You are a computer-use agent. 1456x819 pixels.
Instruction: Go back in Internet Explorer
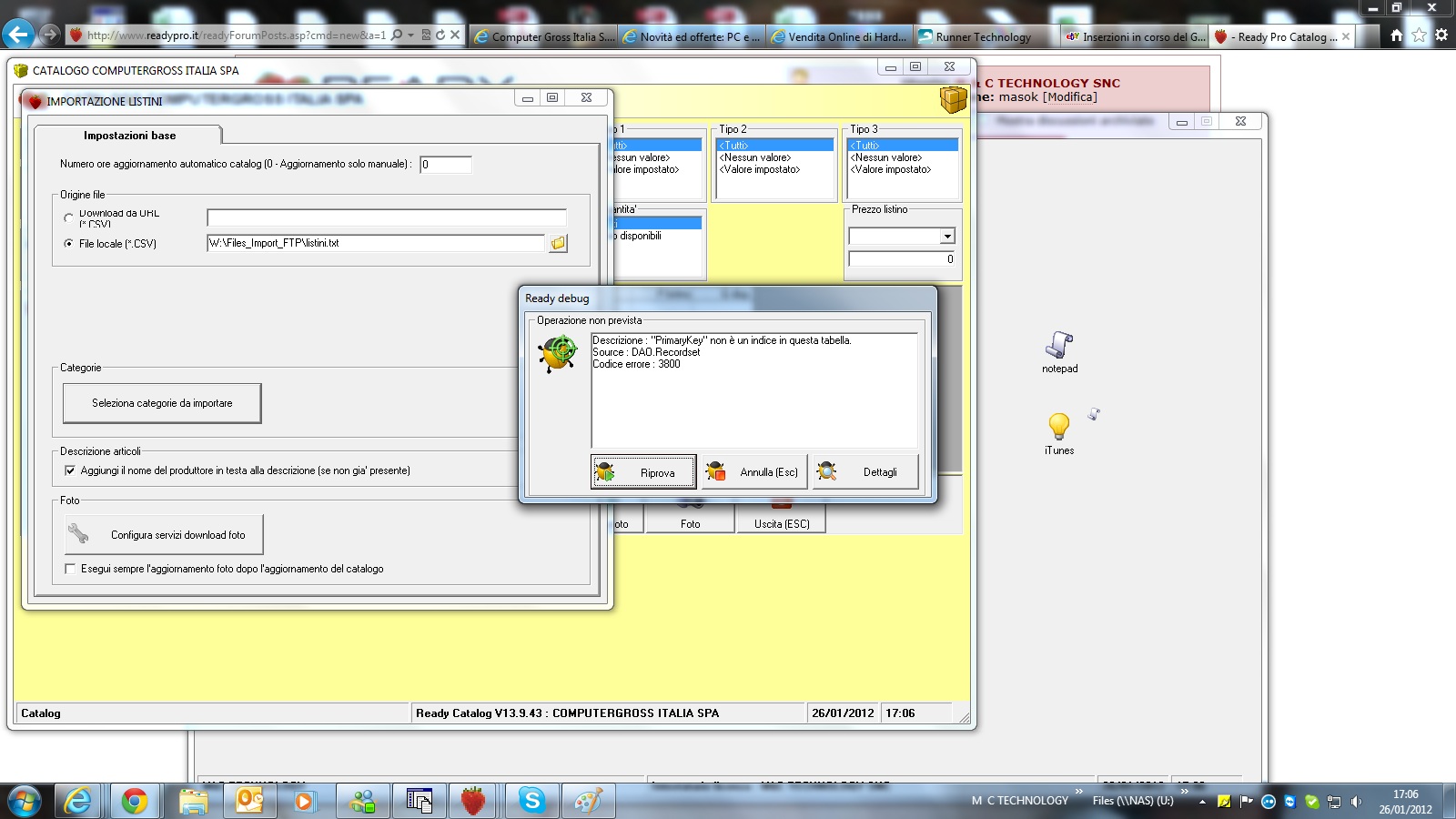click(18, 35)
